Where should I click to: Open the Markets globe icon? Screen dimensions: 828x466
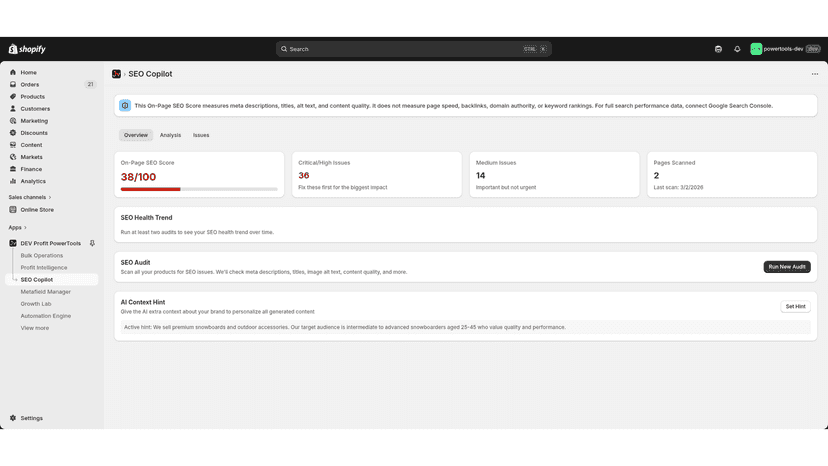click(13, 157)
